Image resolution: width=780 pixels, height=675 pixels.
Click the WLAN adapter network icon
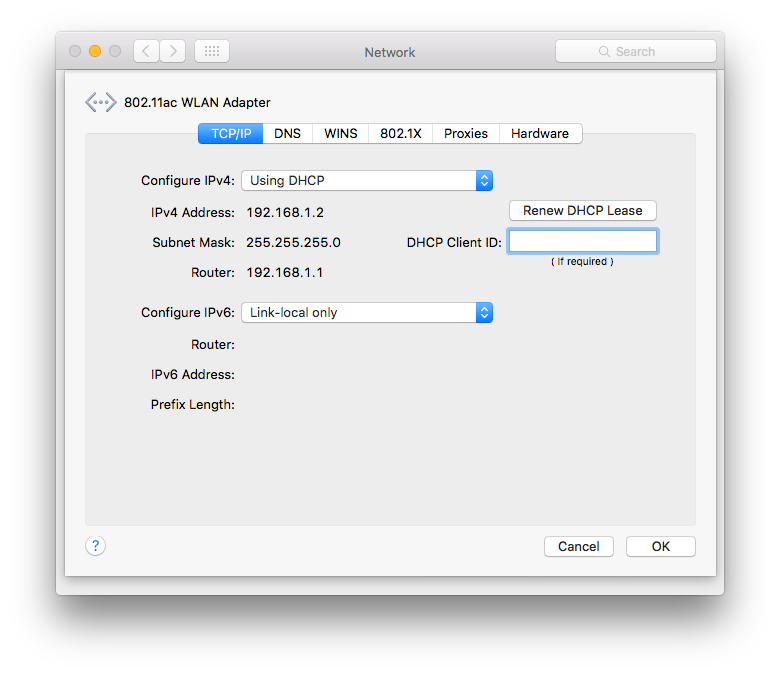click(100, 102)
